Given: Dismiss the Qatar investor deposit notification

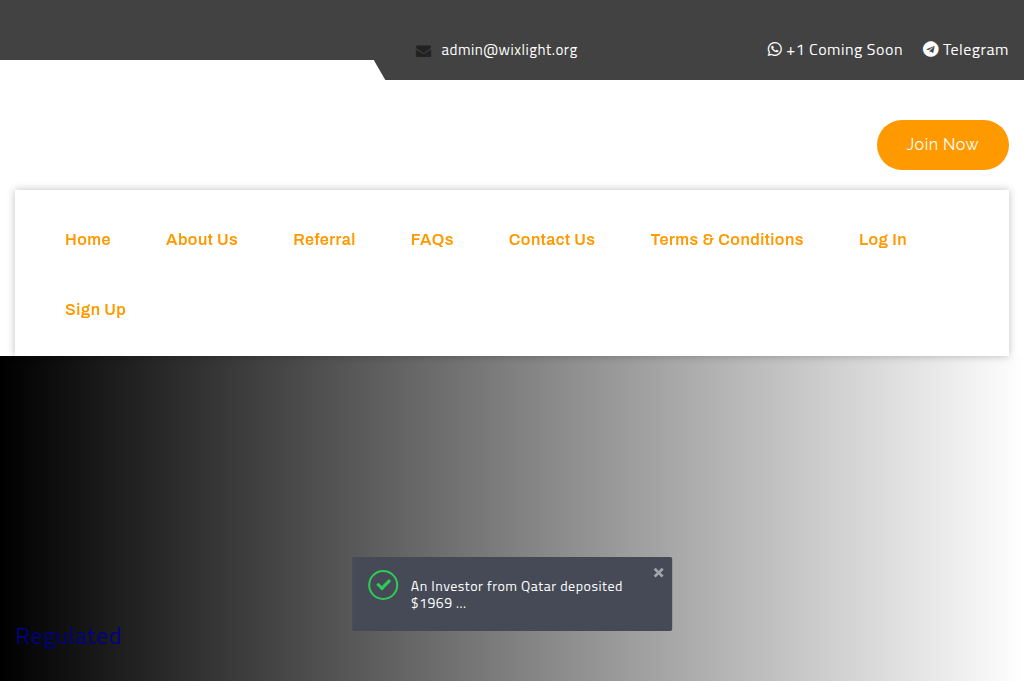Looking at the screenshot, I should 658,572.
